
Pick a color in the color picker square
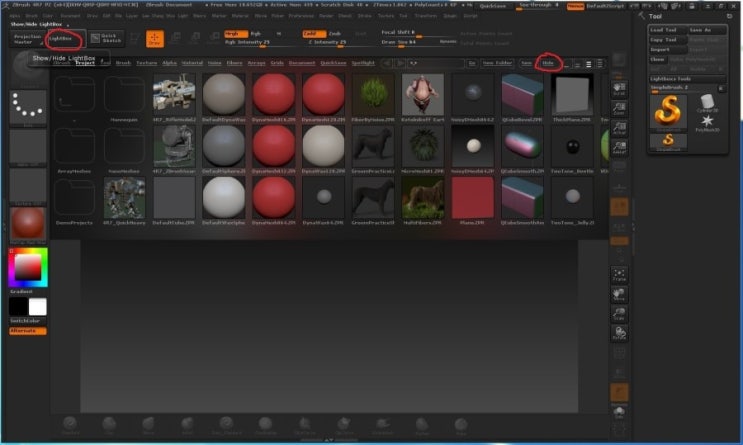[x=28, y=267]
